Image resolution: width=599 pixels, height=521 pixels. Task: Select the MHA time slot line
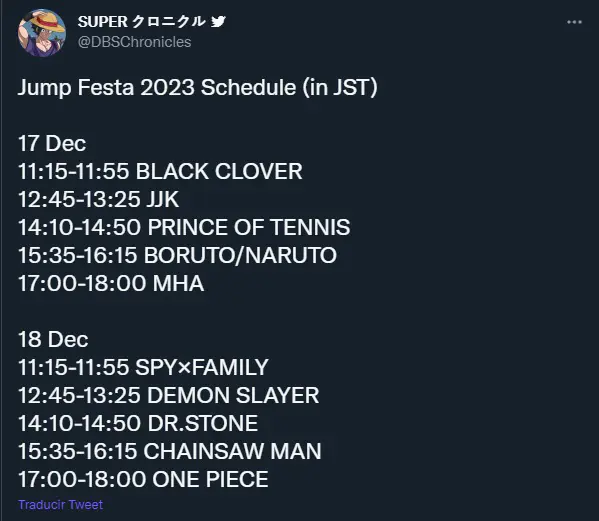111,283
